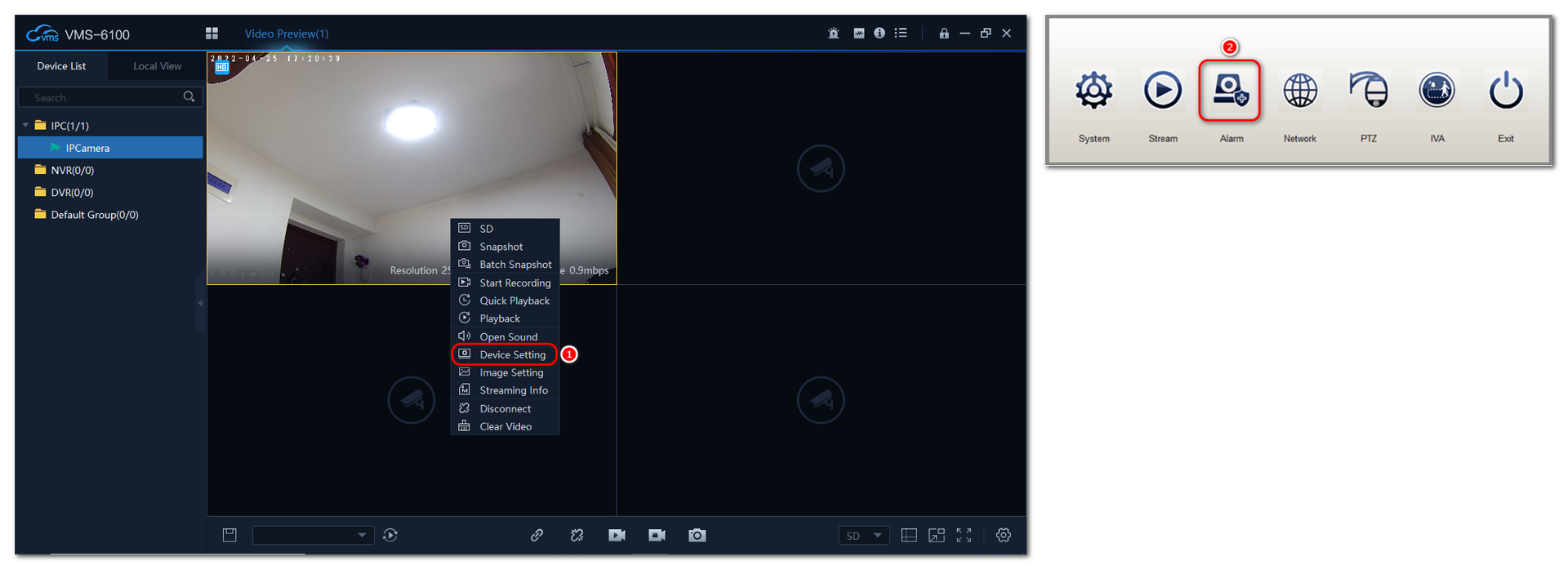
Task: Open the PTZ camera settings
Action: 1369,91
